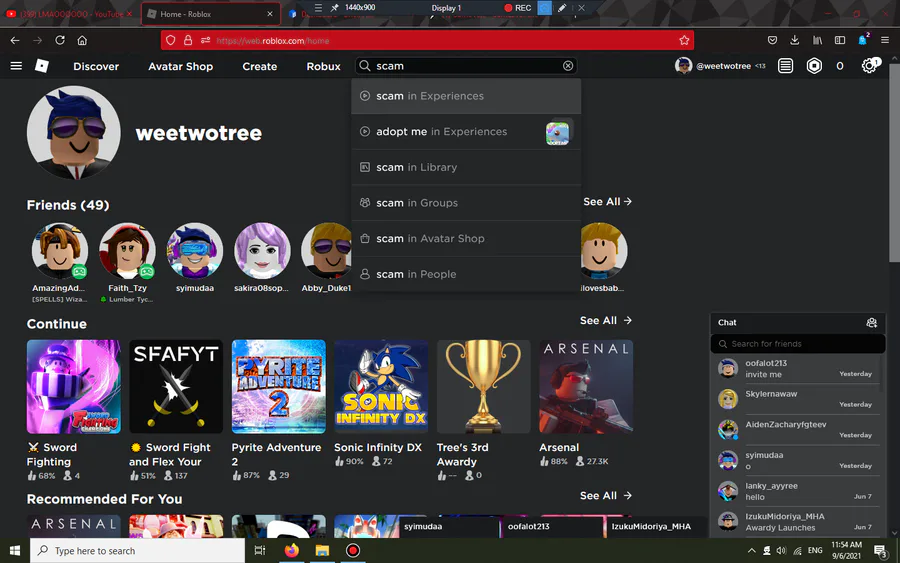
Task: Go to the Create page
Action: tap(259, 66)
